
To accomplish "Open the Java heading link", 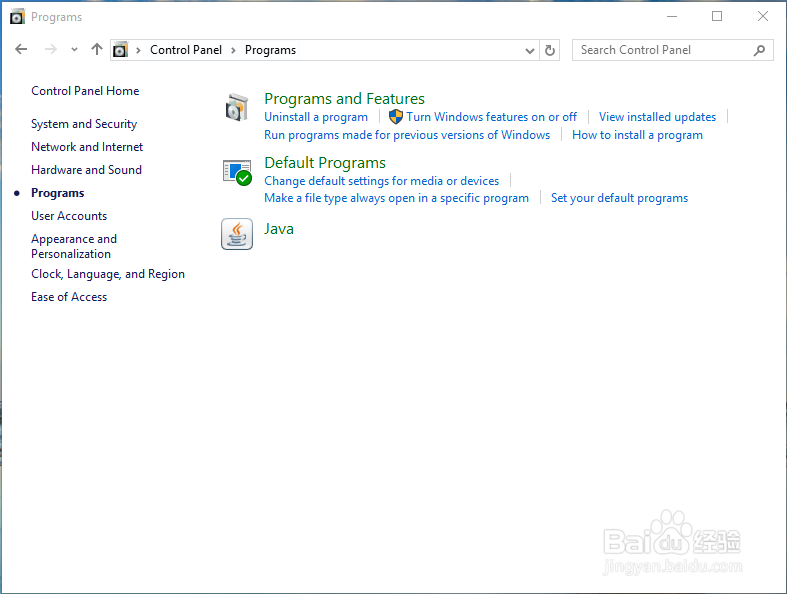I will click(x=279, y=229).
